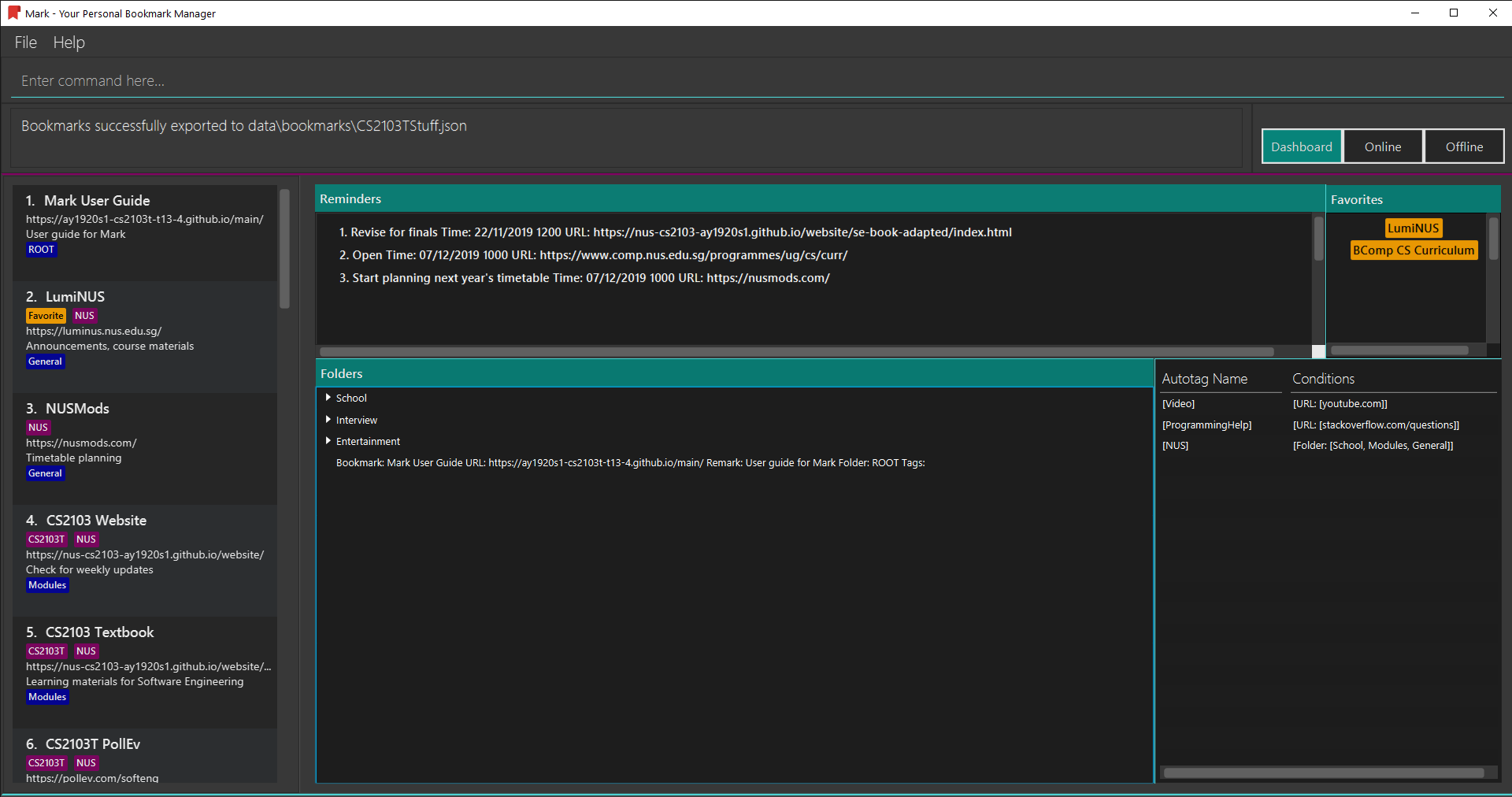Viewport: 1512px width, 797px height.
Task: Click the youtube.com condition cell
Action: click(x=1340, y=404)
